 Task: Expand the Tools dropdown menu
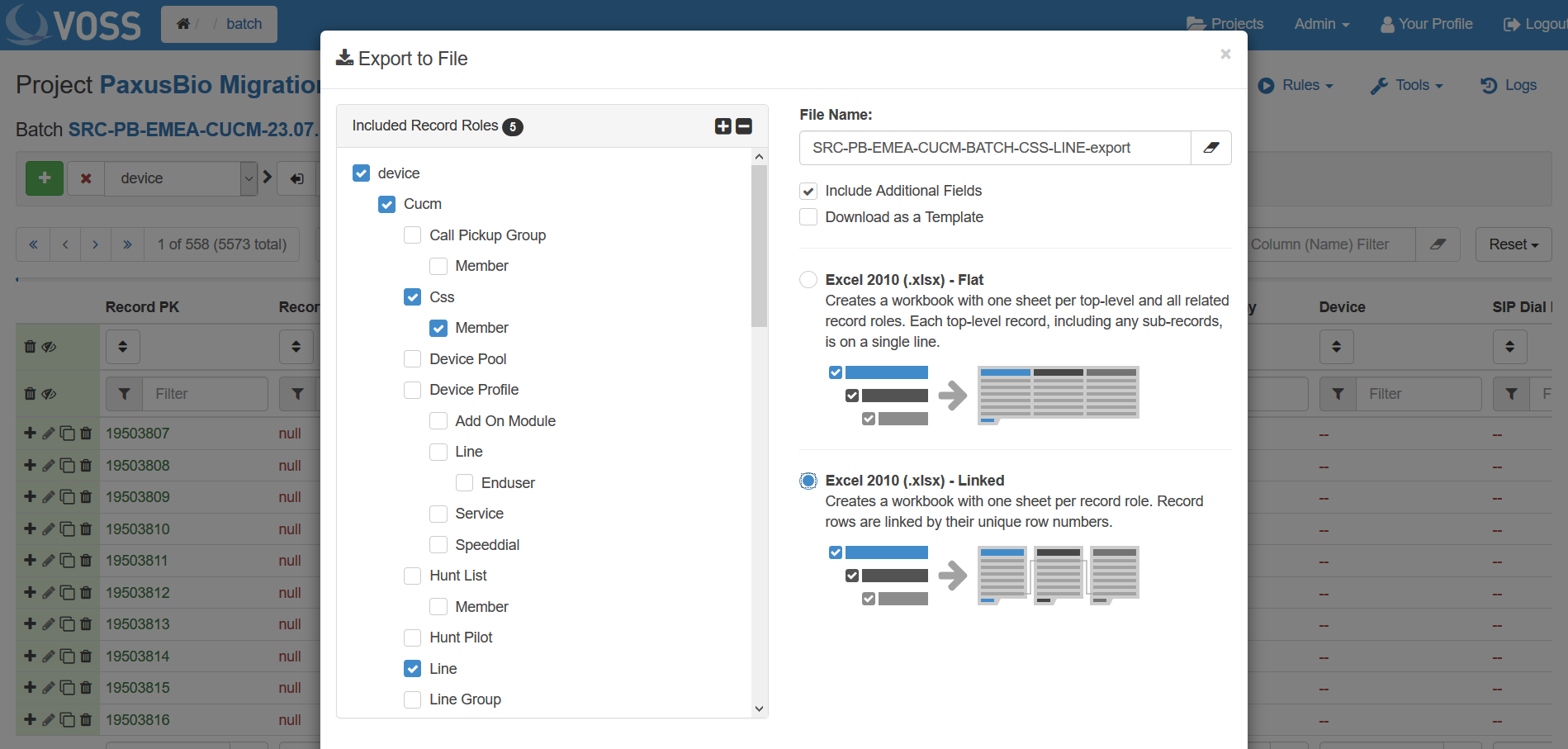tap(1407, 85)
